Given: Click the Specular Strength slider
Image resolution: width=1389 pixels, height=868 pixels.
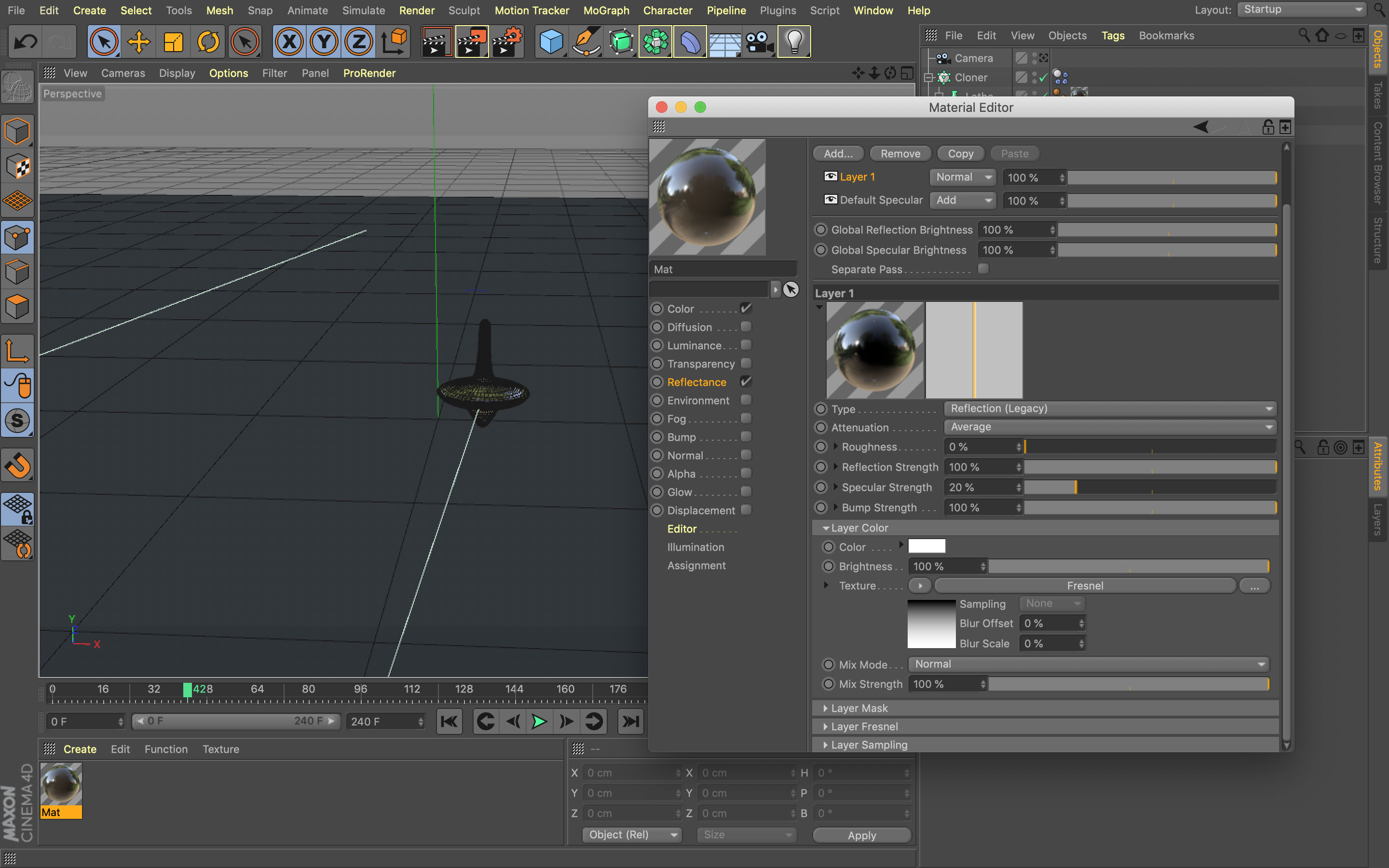Looking at the screenshot, I should pyautogui.click(x=1150, y=488).
